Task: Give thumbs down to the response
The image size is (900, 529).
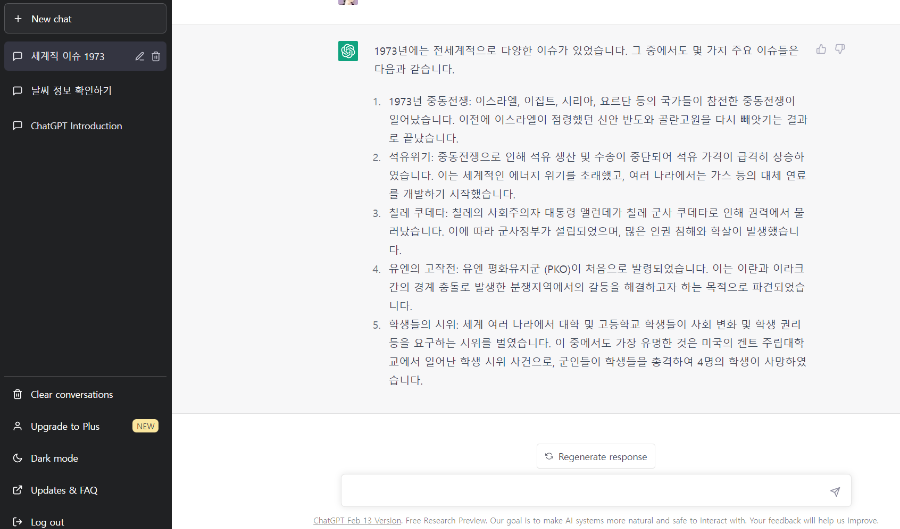Action: point(840,49)
